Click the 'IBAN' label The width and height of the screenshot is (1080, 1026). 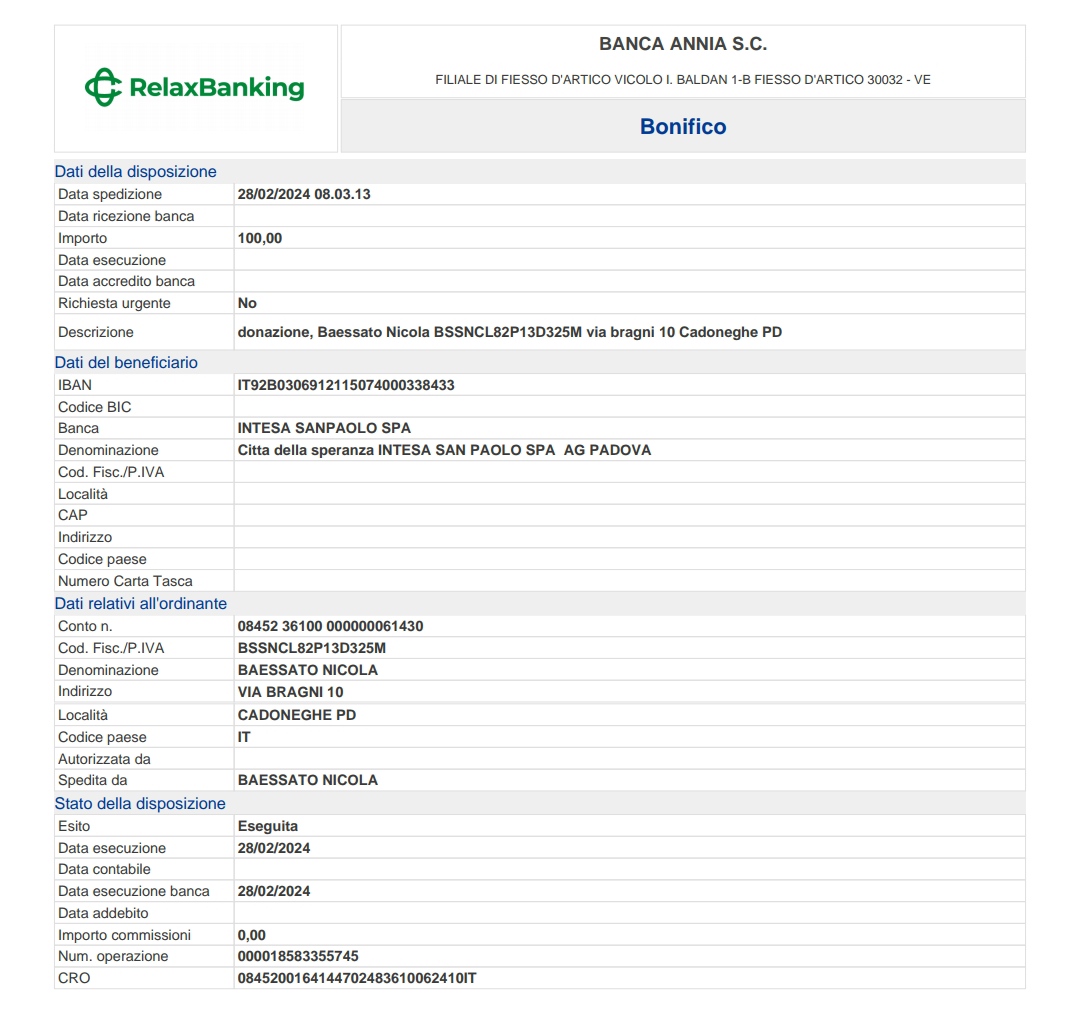click(74, 385)
